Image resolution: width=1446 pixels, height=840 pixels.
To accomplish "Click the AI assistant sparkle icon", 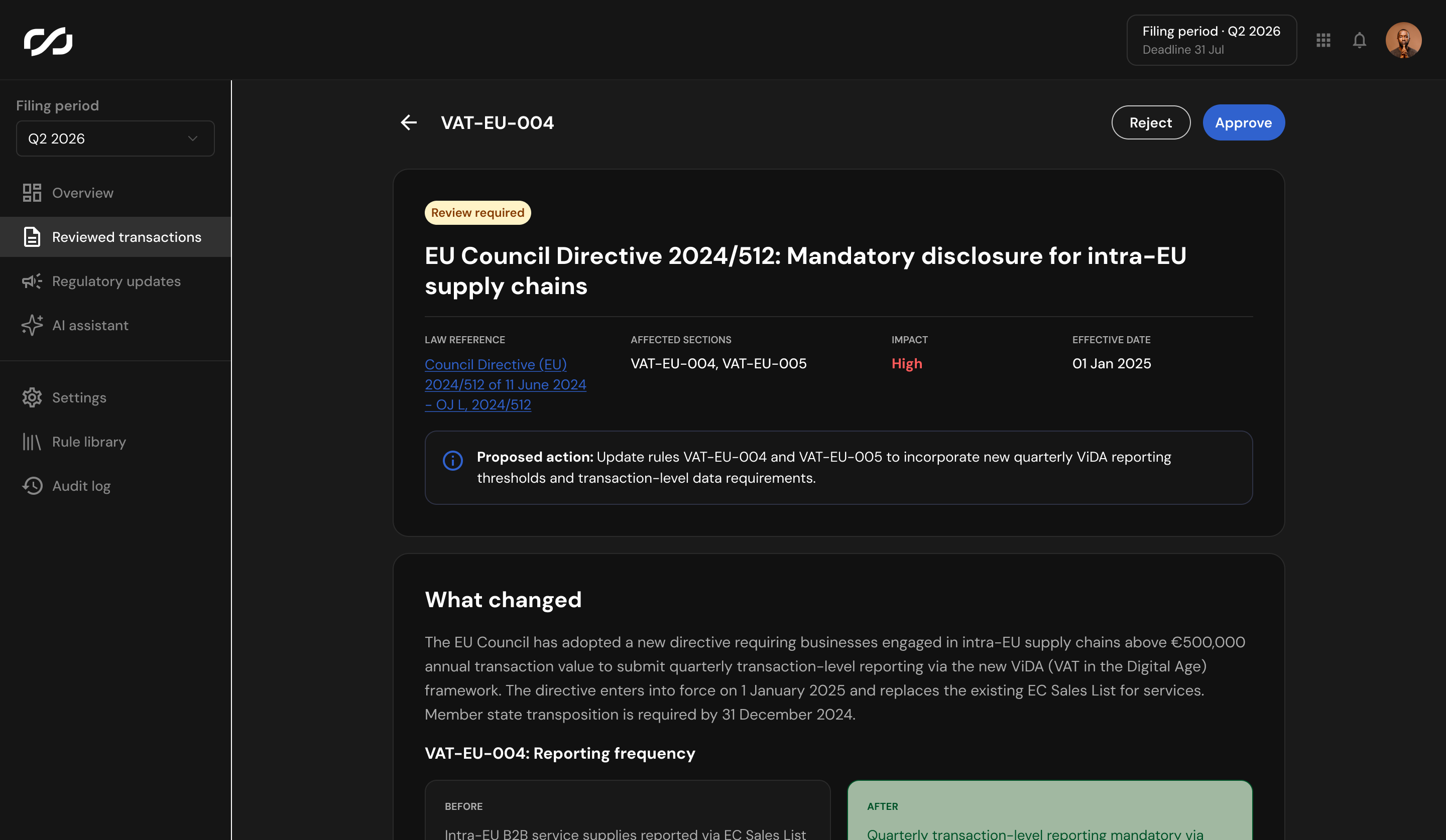I will click(x=32, y=325).
